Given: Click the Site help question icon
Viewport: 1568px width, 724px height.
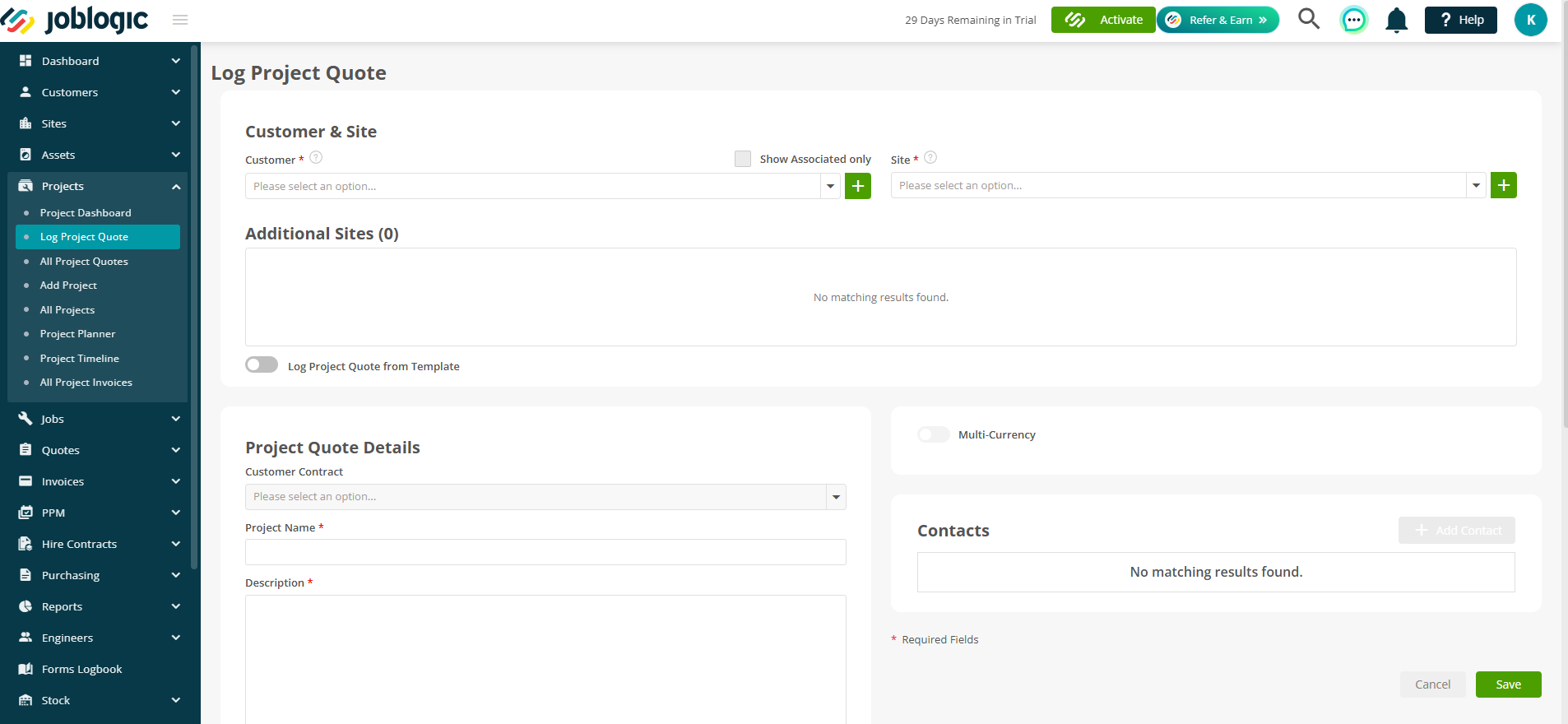Looking at the screenshot, I should pyautogui.click(x=930, y=157).
